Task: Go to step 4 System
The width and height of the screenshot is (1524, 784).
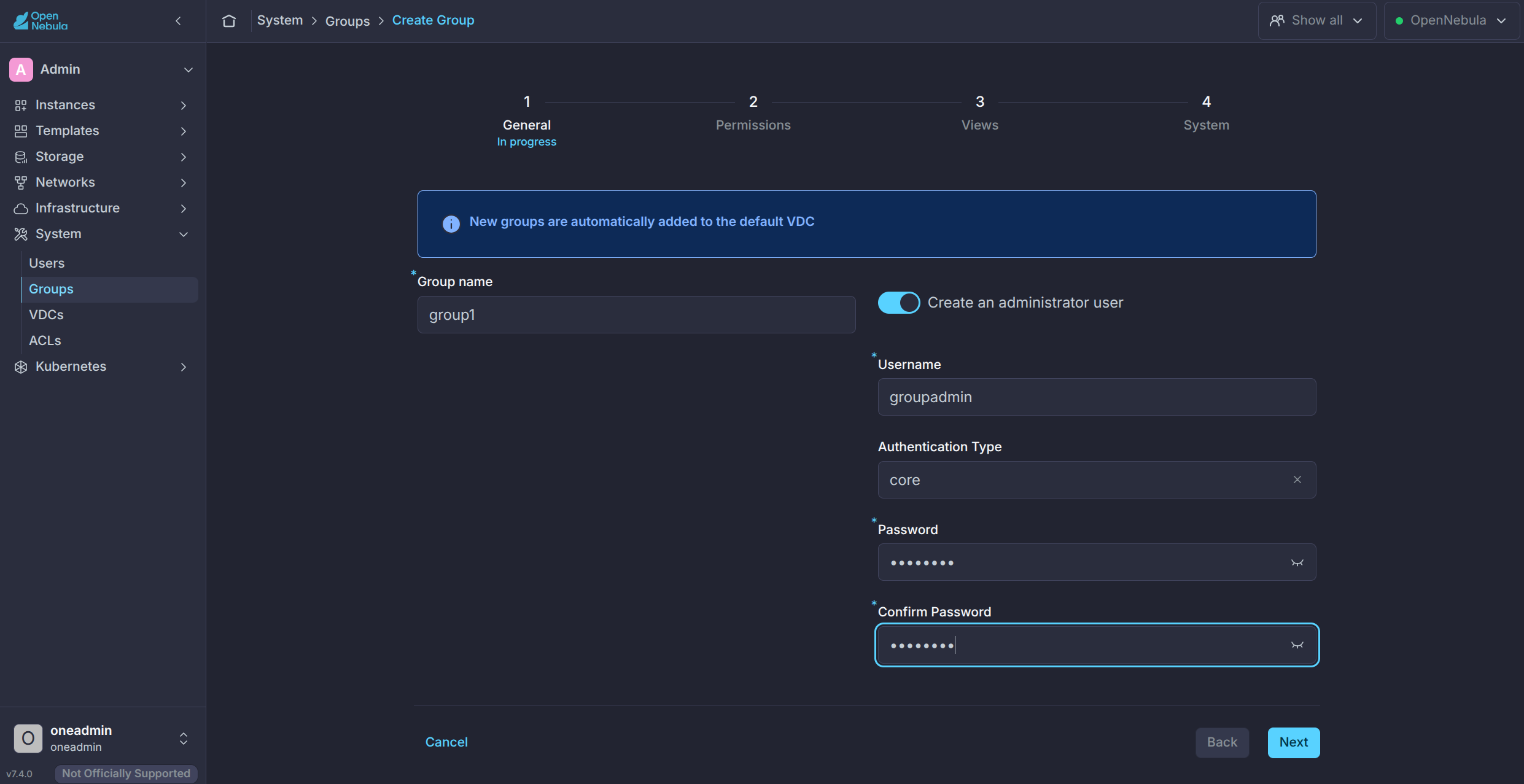Action: [1207, 114]
